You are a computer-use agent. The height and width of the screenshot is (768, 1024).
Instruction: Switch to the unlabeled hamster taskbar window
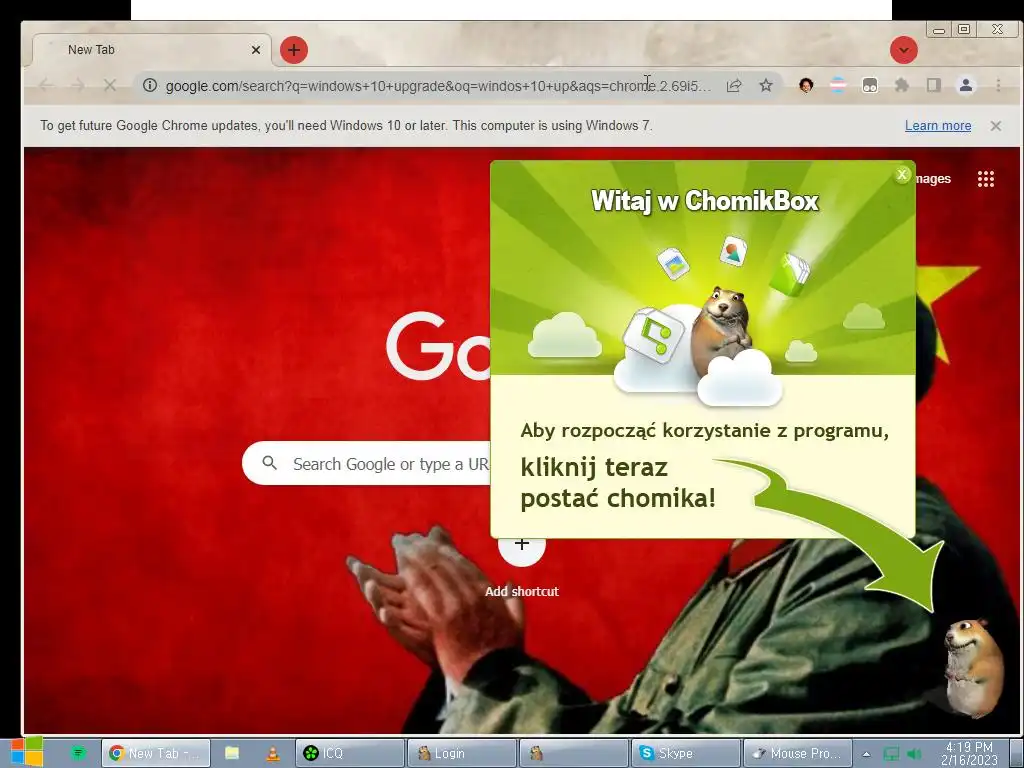tap(574, 753)
